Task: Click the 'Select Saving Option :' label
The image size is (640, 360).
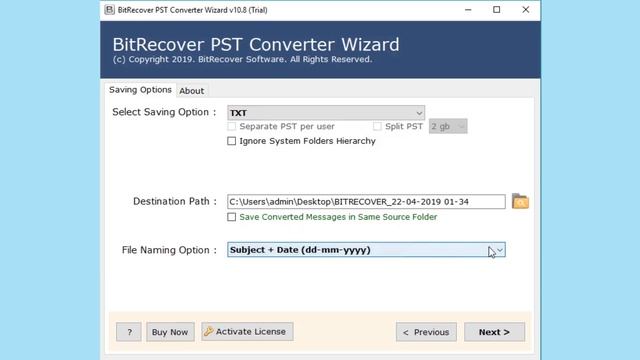Action: pyautogui.click(x=164, y=112)
